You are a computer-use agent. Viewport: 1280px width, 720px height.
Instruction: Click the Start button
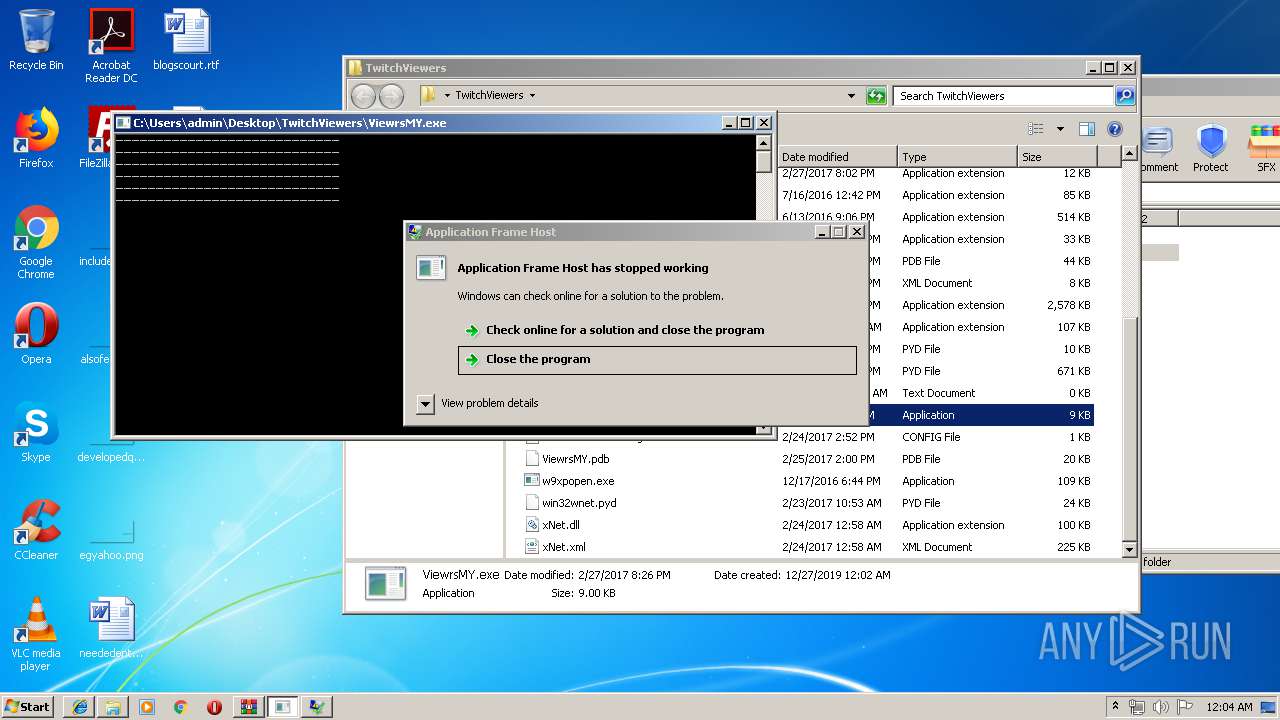click(x=28, y=706)
